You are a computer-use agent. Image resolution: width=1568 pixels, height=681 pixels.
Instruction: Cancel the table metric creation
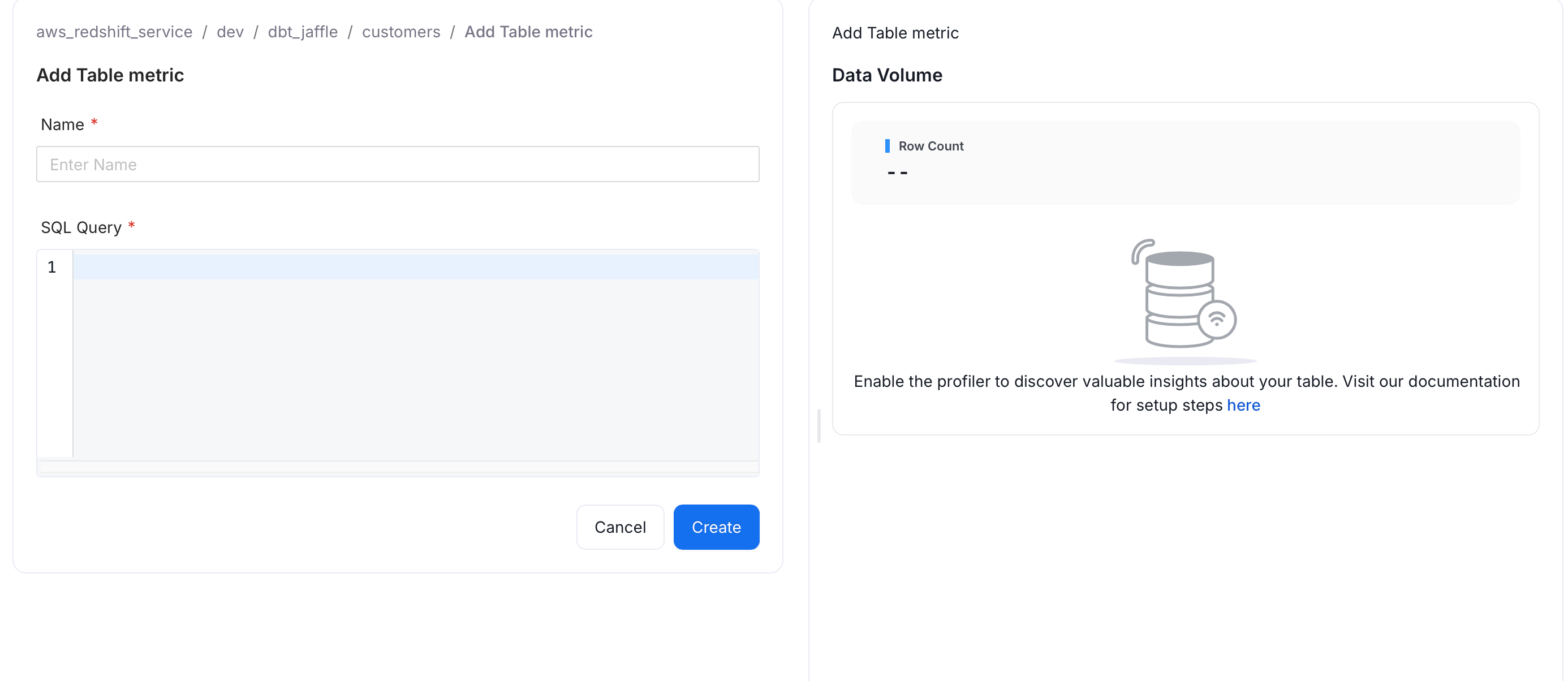(x=619, y=527)
